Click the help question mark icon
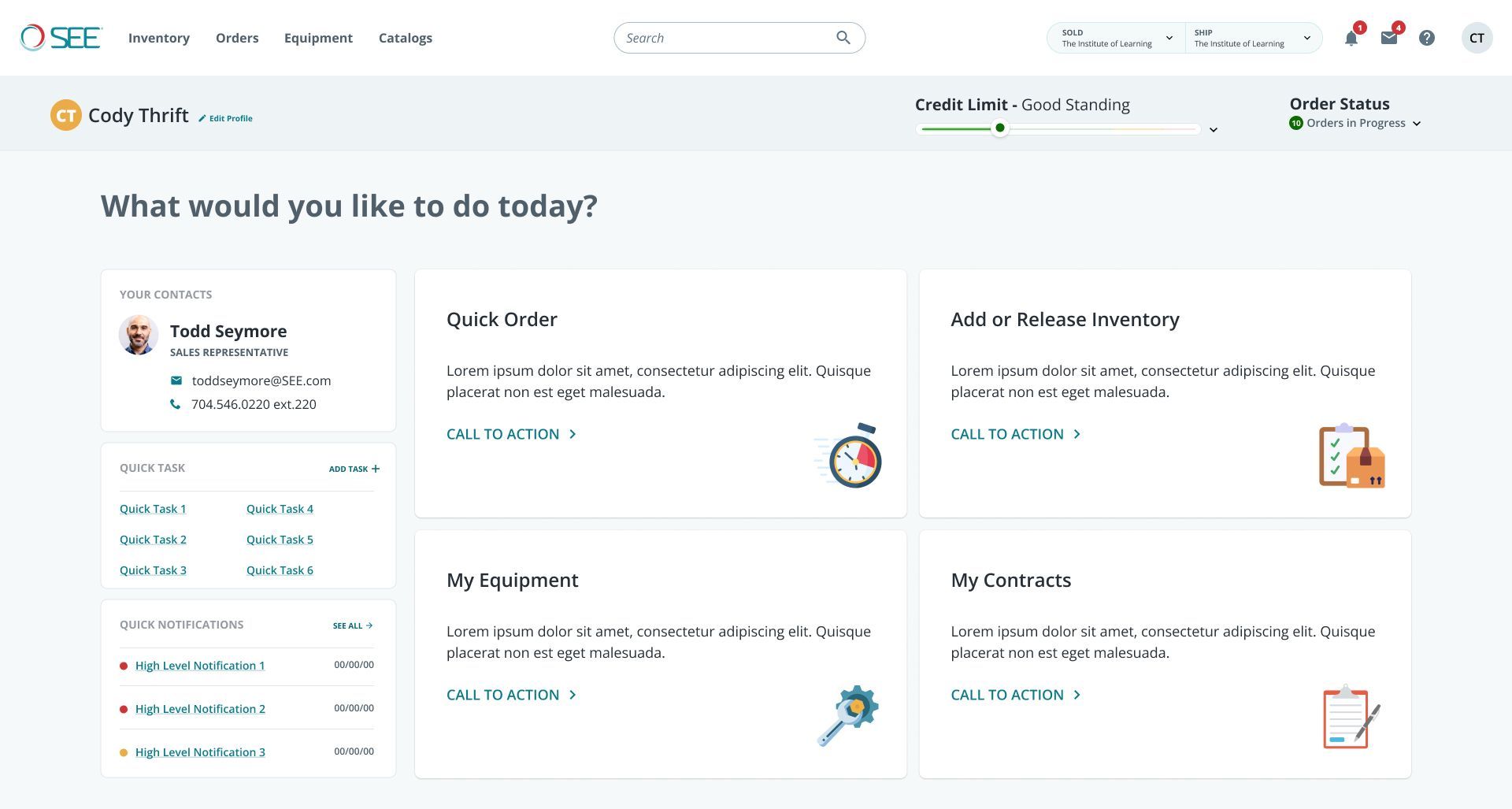 [1427, 38]
